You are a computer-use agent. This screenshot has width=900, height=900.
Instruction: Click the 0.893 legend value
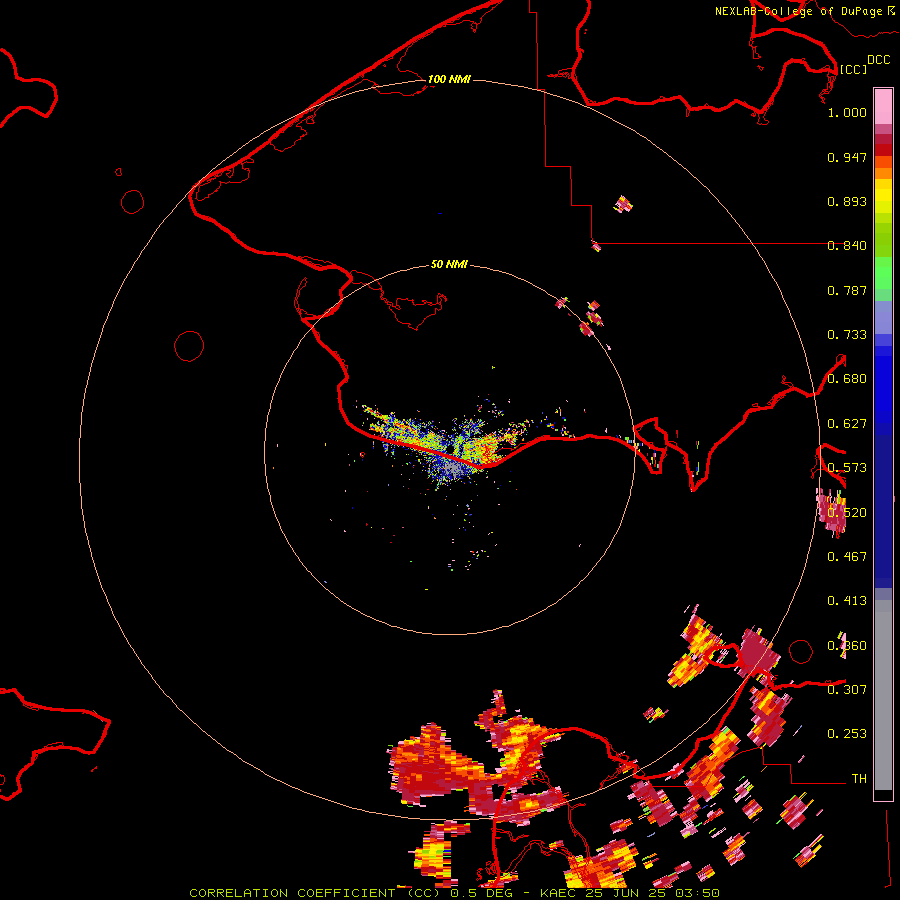847,201
